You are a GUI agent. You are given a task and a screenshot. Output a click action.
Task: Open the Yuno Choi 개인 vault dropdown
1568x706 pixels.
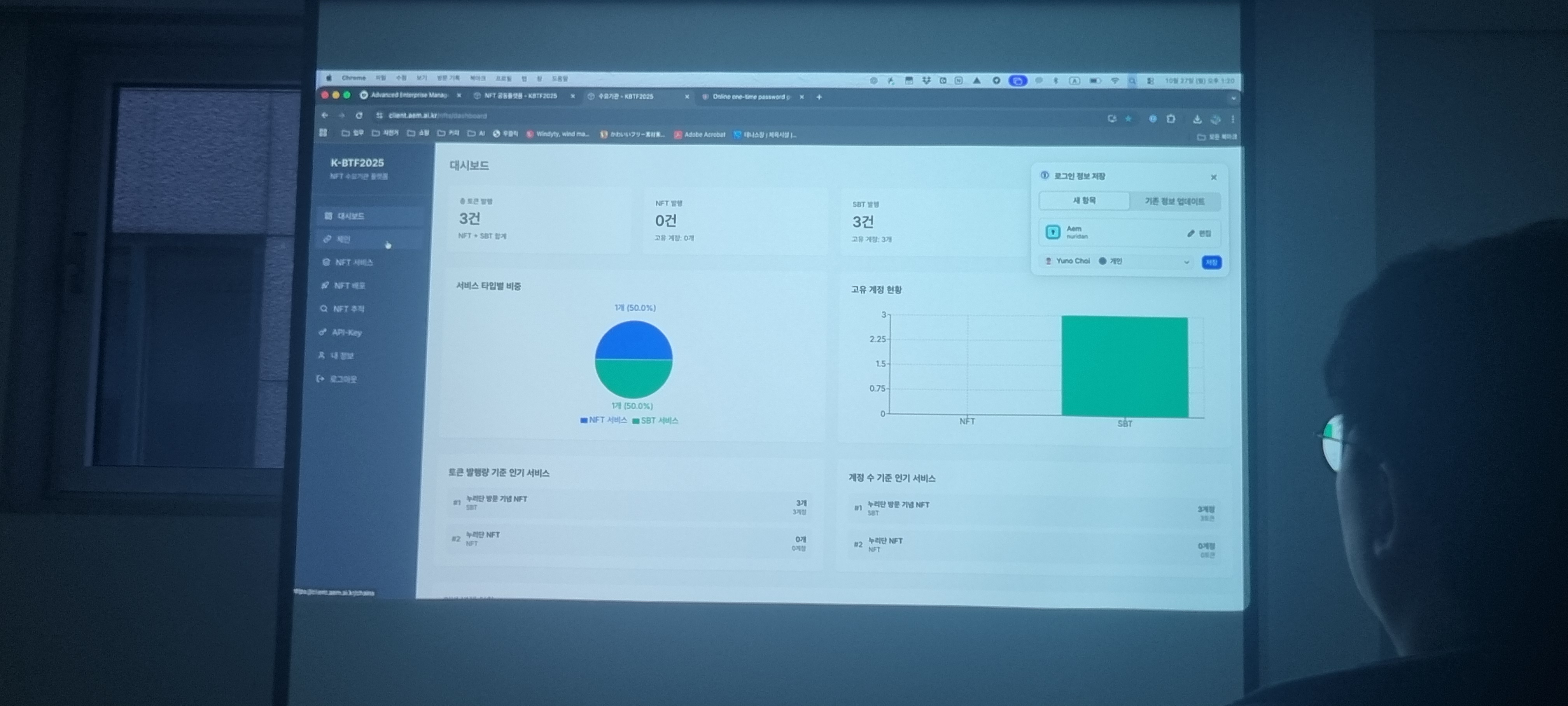point(1118,261)
